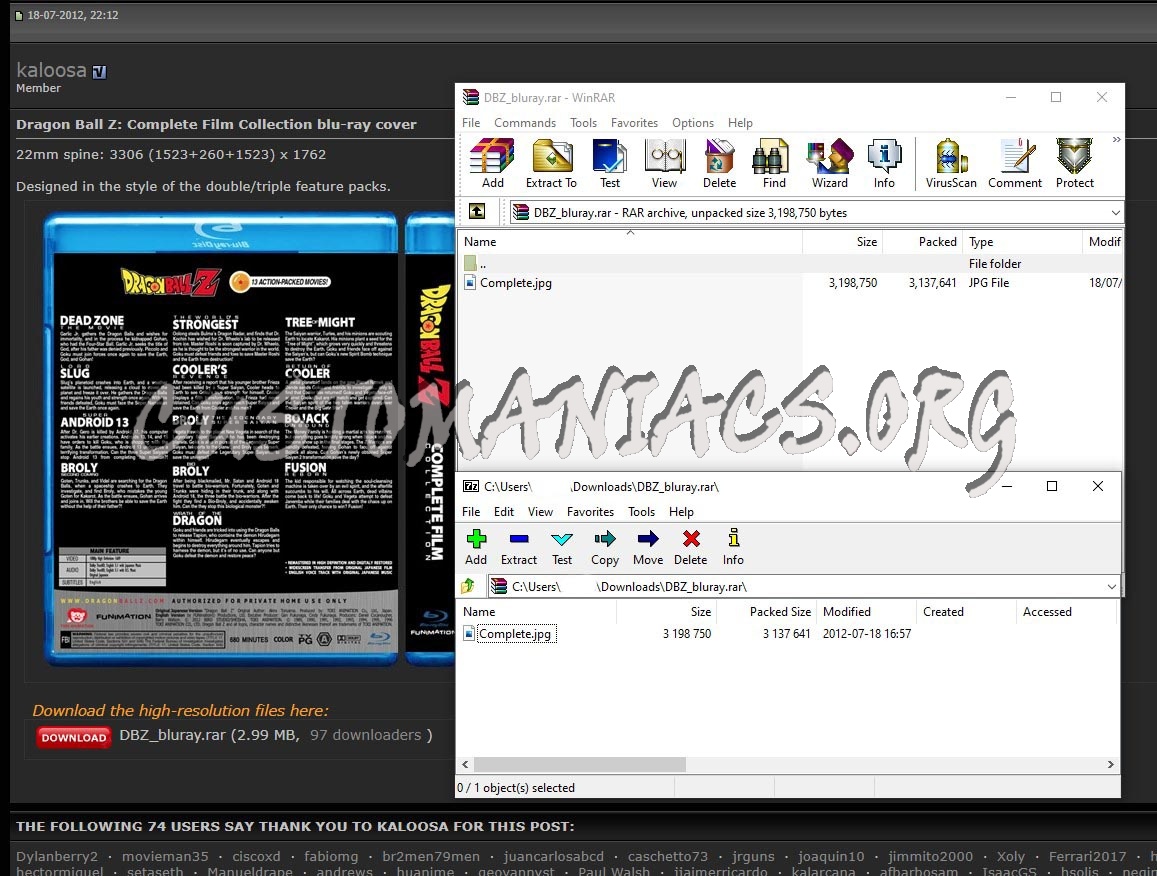This screenshot has height=876, width=1157.
Task: Click the red DOWNLOAD button
Action: pos(73,737)
